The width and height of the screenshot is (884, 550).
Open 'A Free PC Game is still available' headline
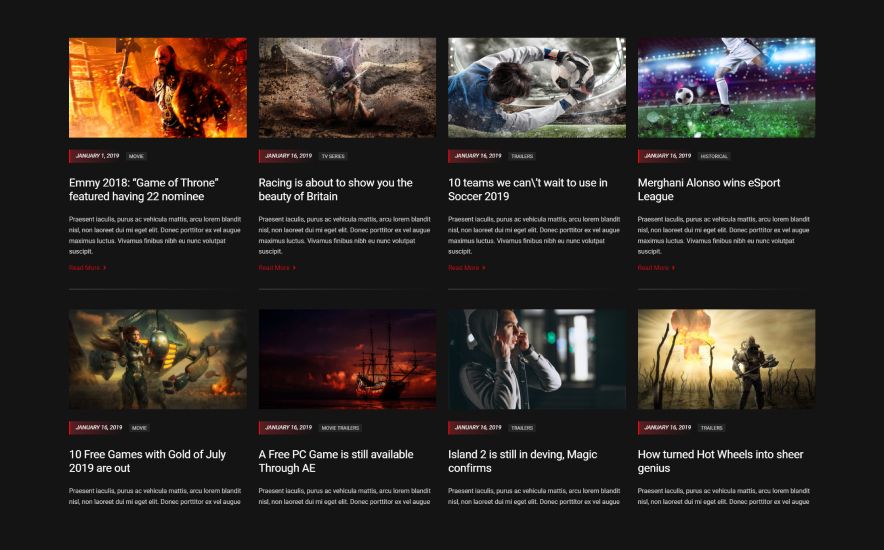tap(336, 461)
